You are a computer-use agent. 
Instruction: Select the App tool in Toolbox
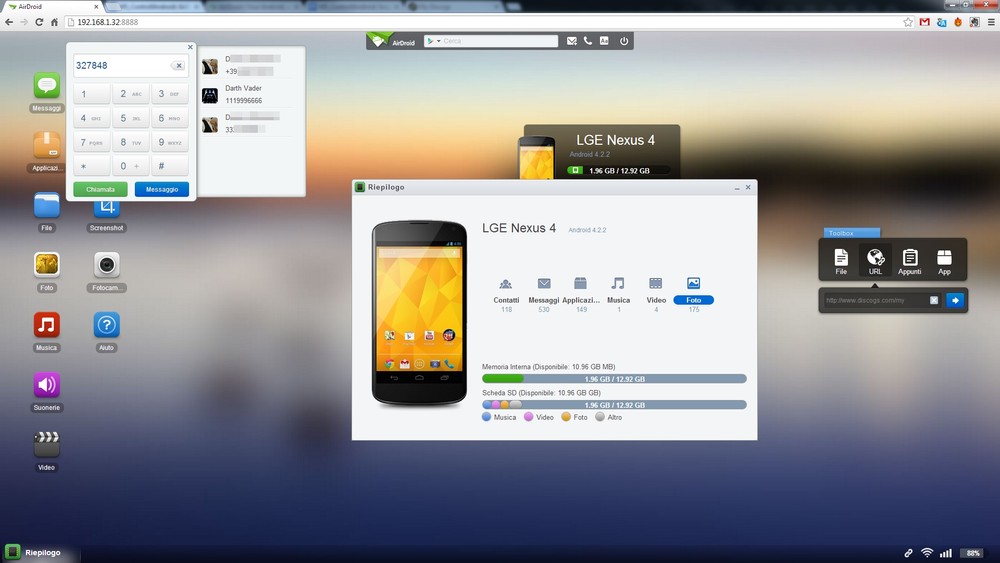(944, 261)
